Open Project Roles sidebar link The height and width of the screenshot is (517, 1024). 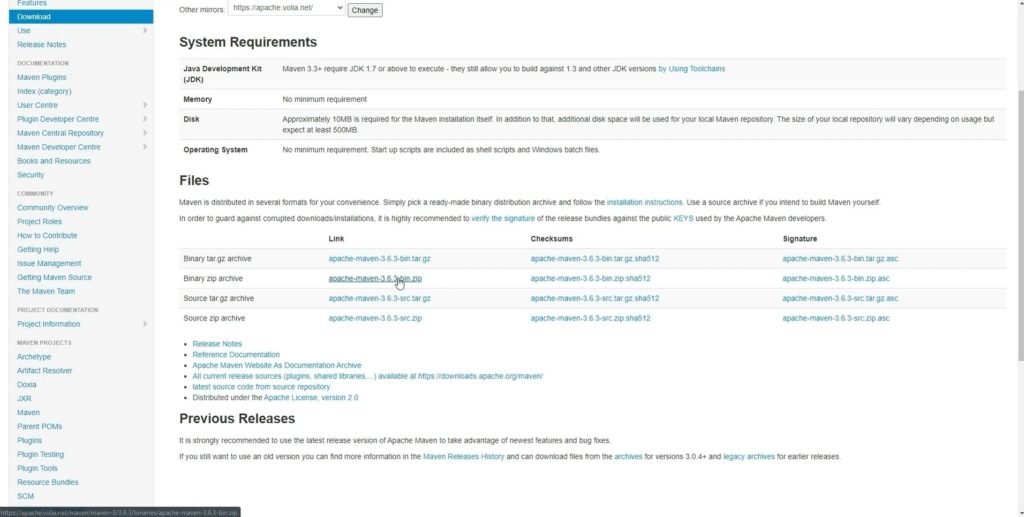(x=39, y=221)
